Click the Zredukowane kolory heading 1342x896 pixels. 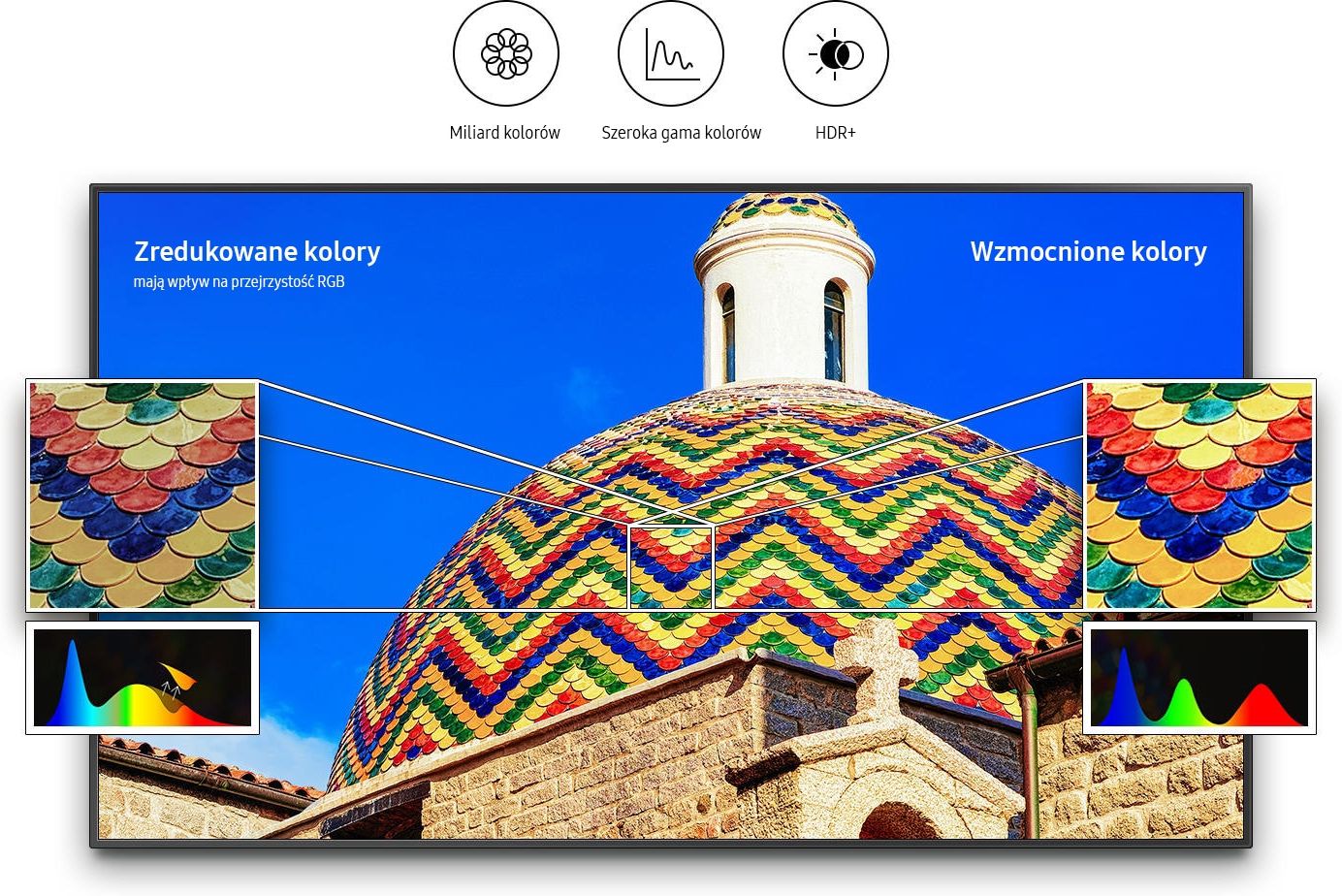point(257,252)
